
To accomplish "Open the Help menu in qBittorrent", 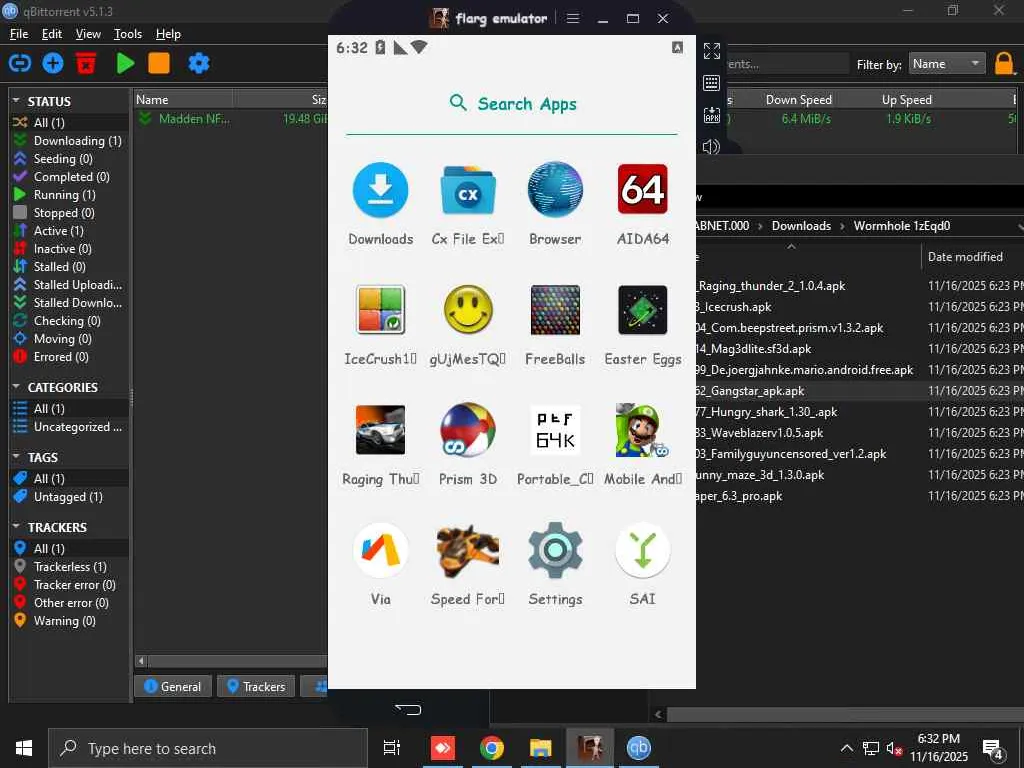I will 168,34.
